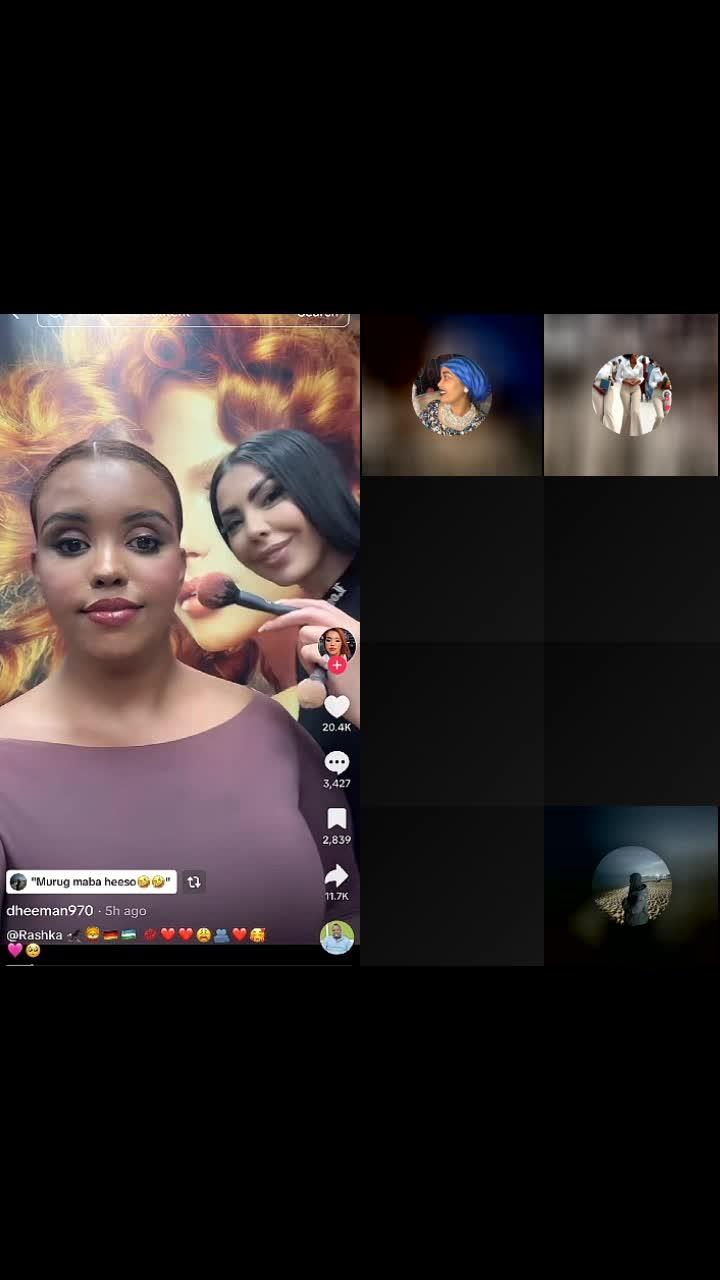Like the video with the heart icon
Viewport: 720px width, 1280px height.
pos(337,707)
